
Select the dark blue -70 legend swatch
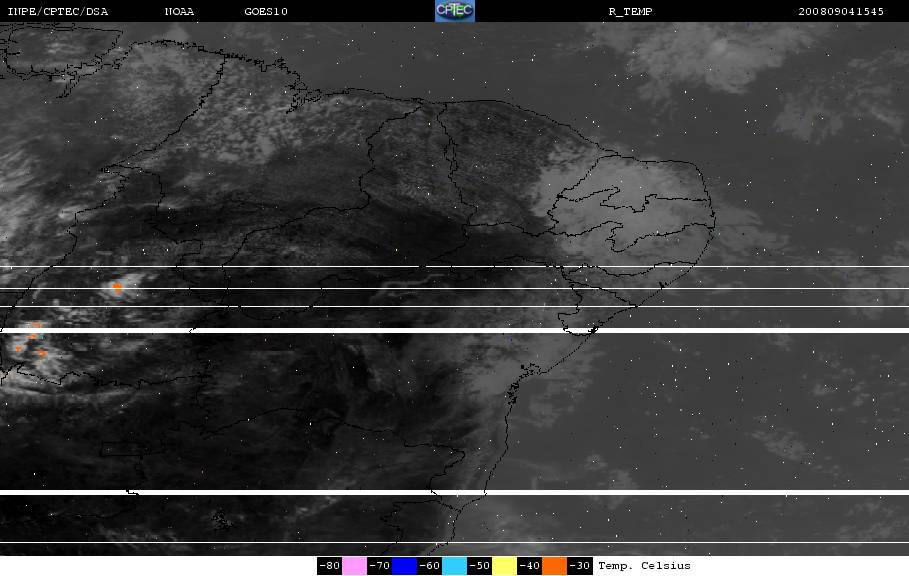pyautogui.click(x=404, y=566)
